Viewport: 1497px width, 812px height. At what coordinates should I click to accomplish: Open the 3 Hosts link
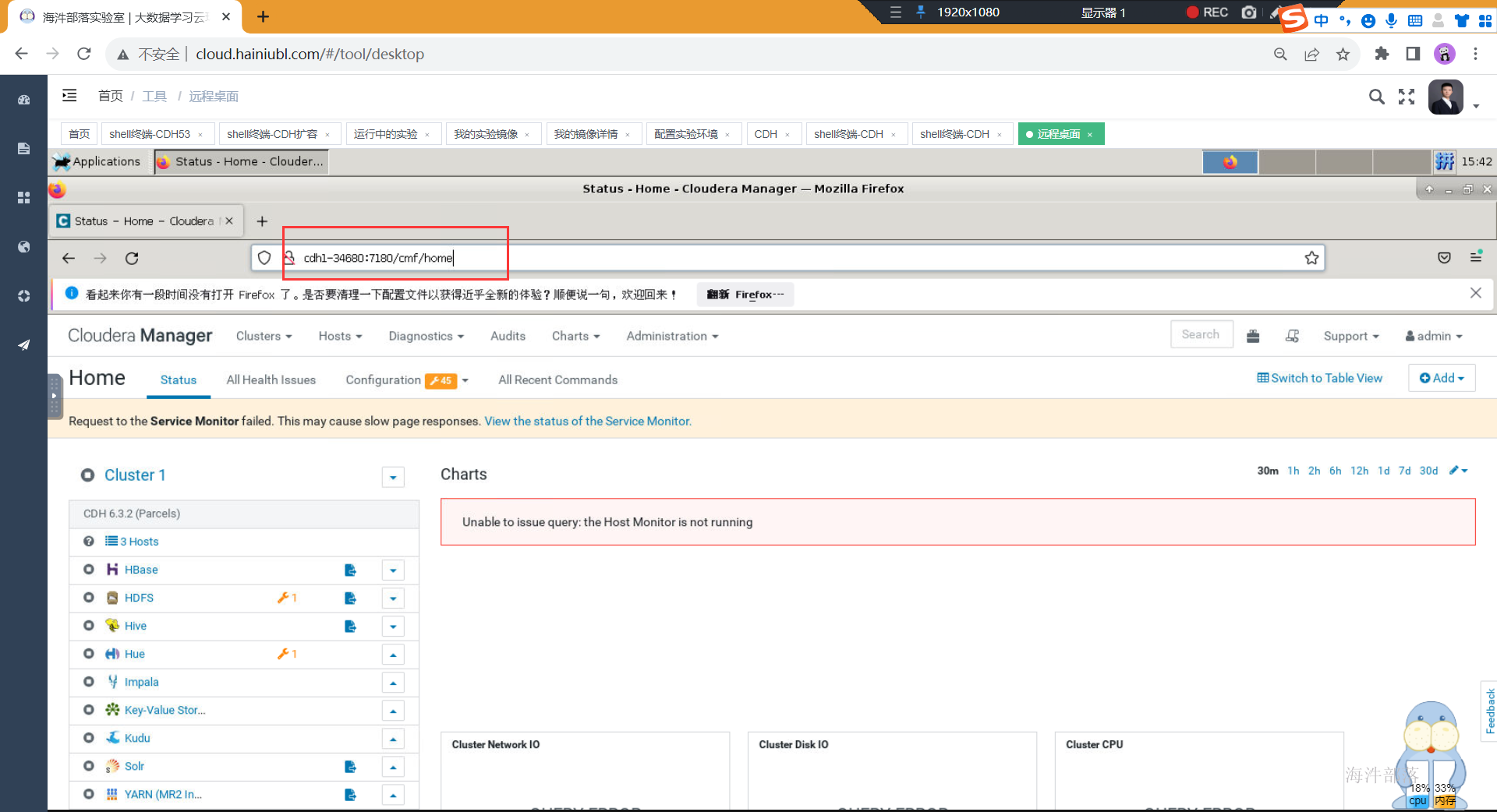[x=133, y=542]
